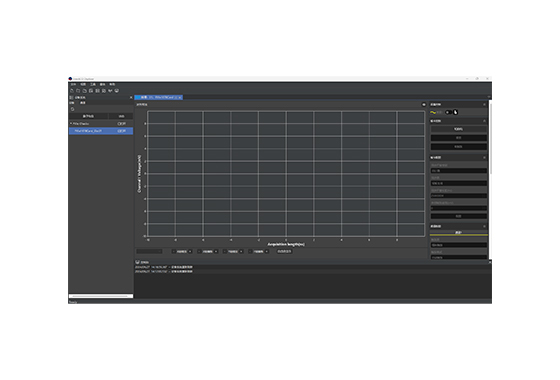Click the round icon at the chart header's right
Screen dimensions: 560x380
pyautogui.click(x=424, y=105)
